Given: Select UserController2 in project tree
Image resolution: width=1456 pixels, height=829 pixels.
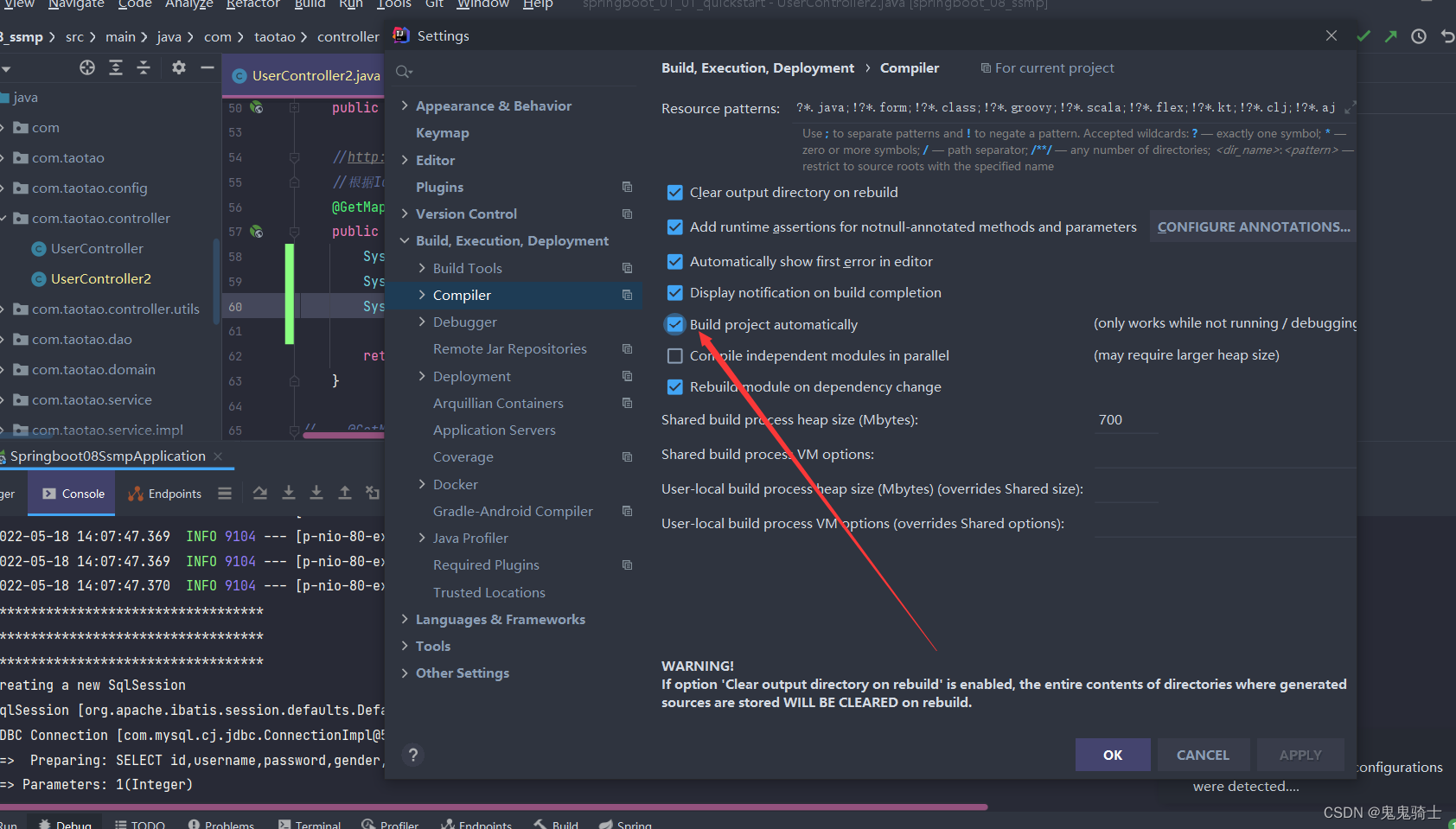Looking at the screenshot, I should (101, 278).
